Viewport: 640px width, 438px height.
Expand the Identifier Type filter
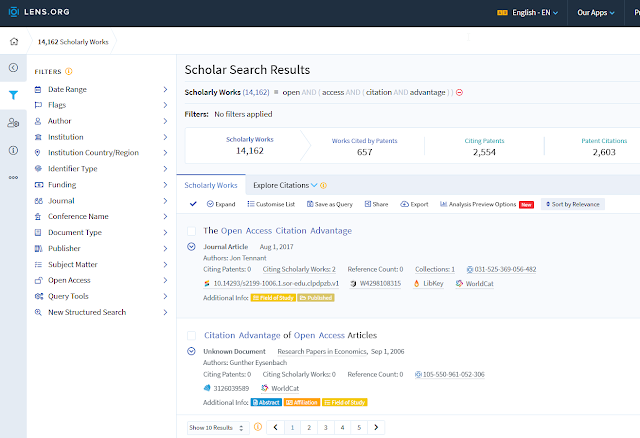(101, 169)
